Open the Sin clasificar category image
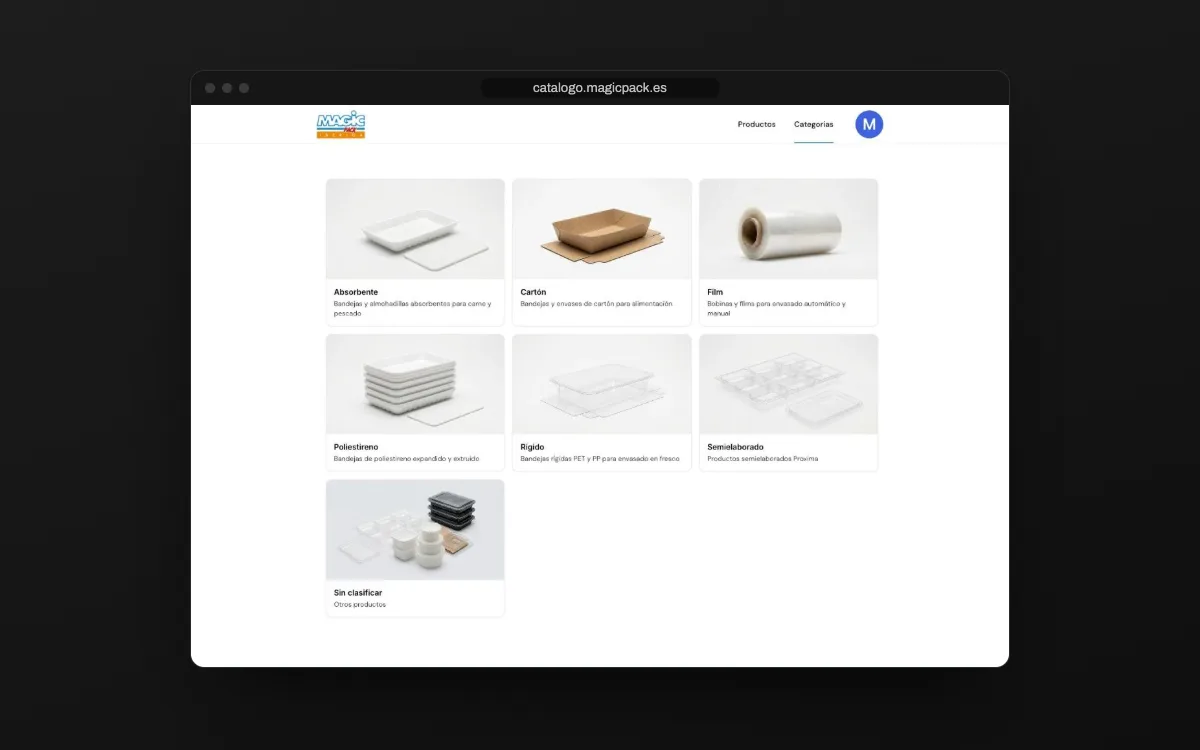The height and width of the screenshot is (750, 1200). [x=415, y=530]
